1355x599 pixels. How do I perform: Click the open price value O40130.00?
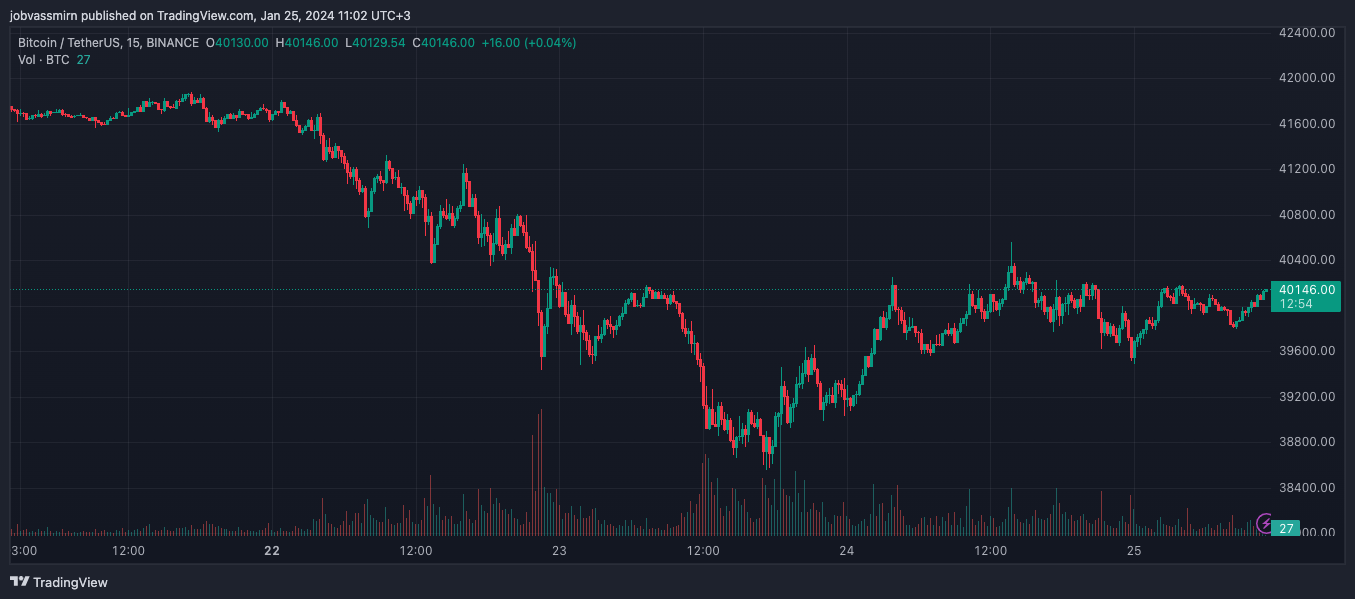tap(236, 43)
